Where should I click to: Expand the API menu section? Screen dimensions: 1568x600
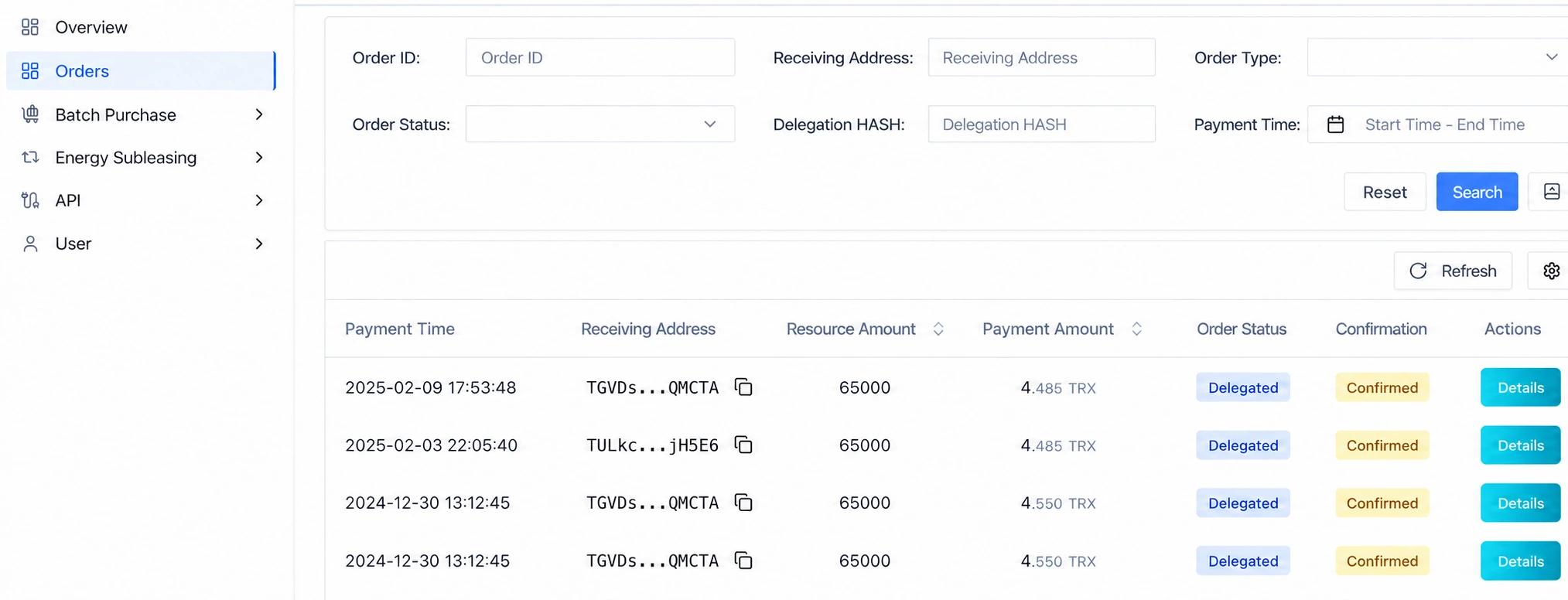pyautogui.click(x=141, y=200)
